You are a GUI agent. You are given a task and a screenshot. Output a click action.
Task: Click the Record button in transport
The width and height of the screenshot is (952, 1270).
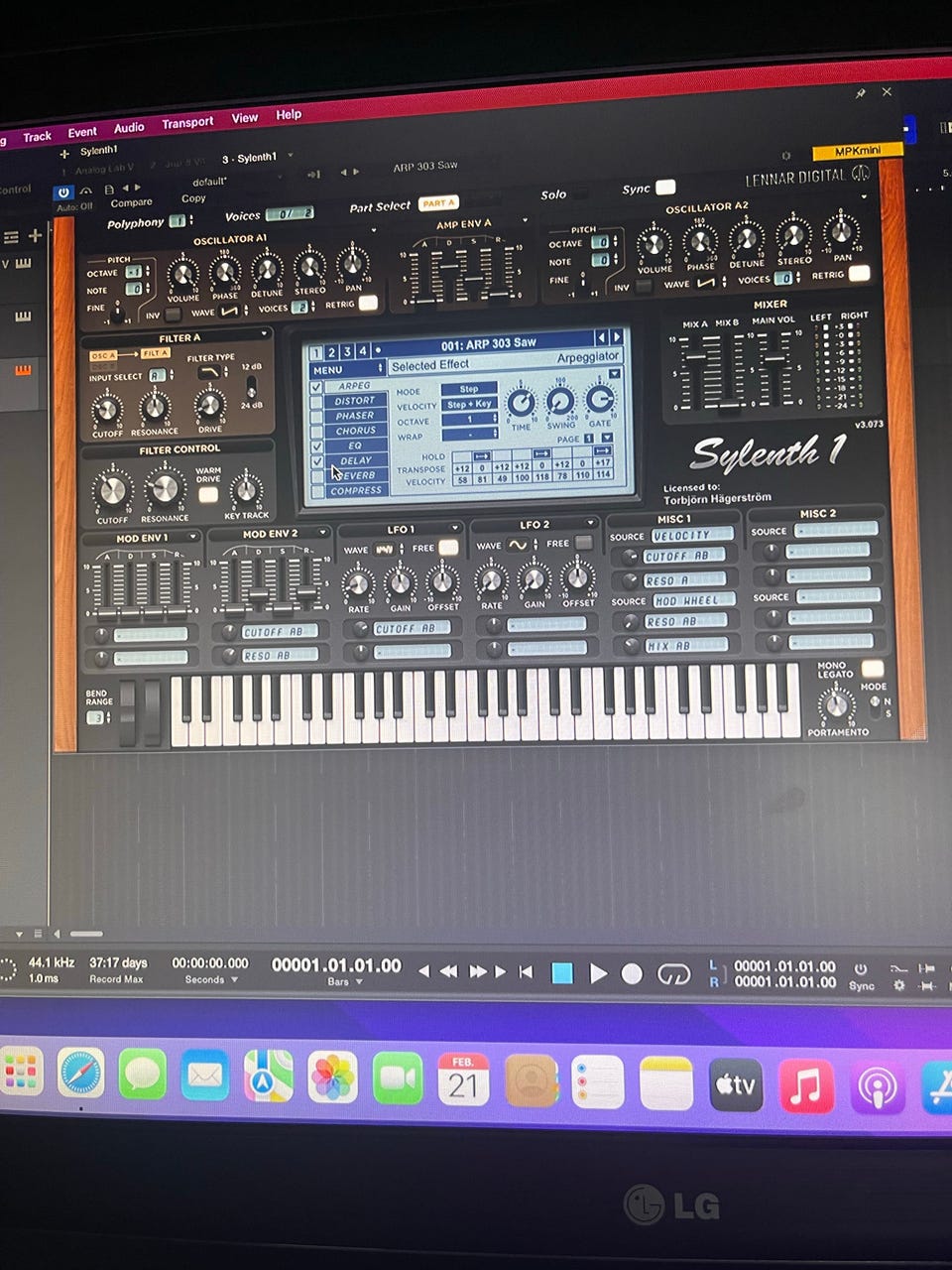pos(632,974)
